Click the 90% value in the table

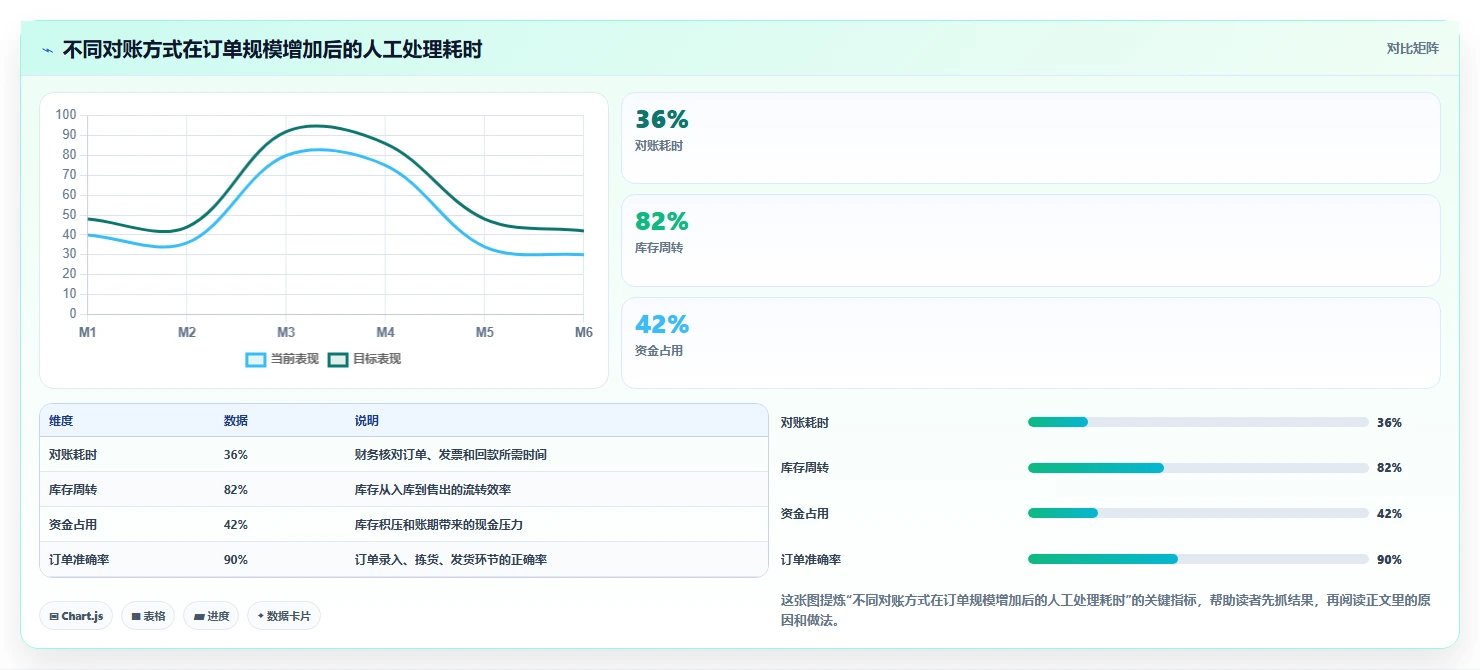tap(236, 559)
